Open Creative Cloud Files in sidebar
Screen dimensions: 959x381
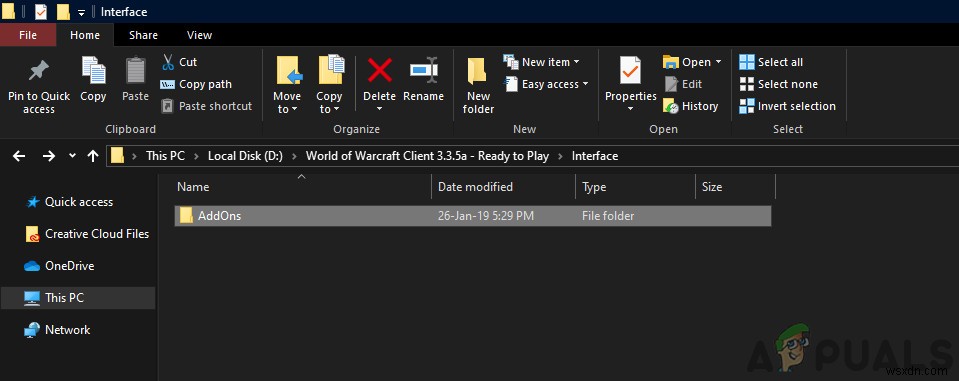coord(88,234)
